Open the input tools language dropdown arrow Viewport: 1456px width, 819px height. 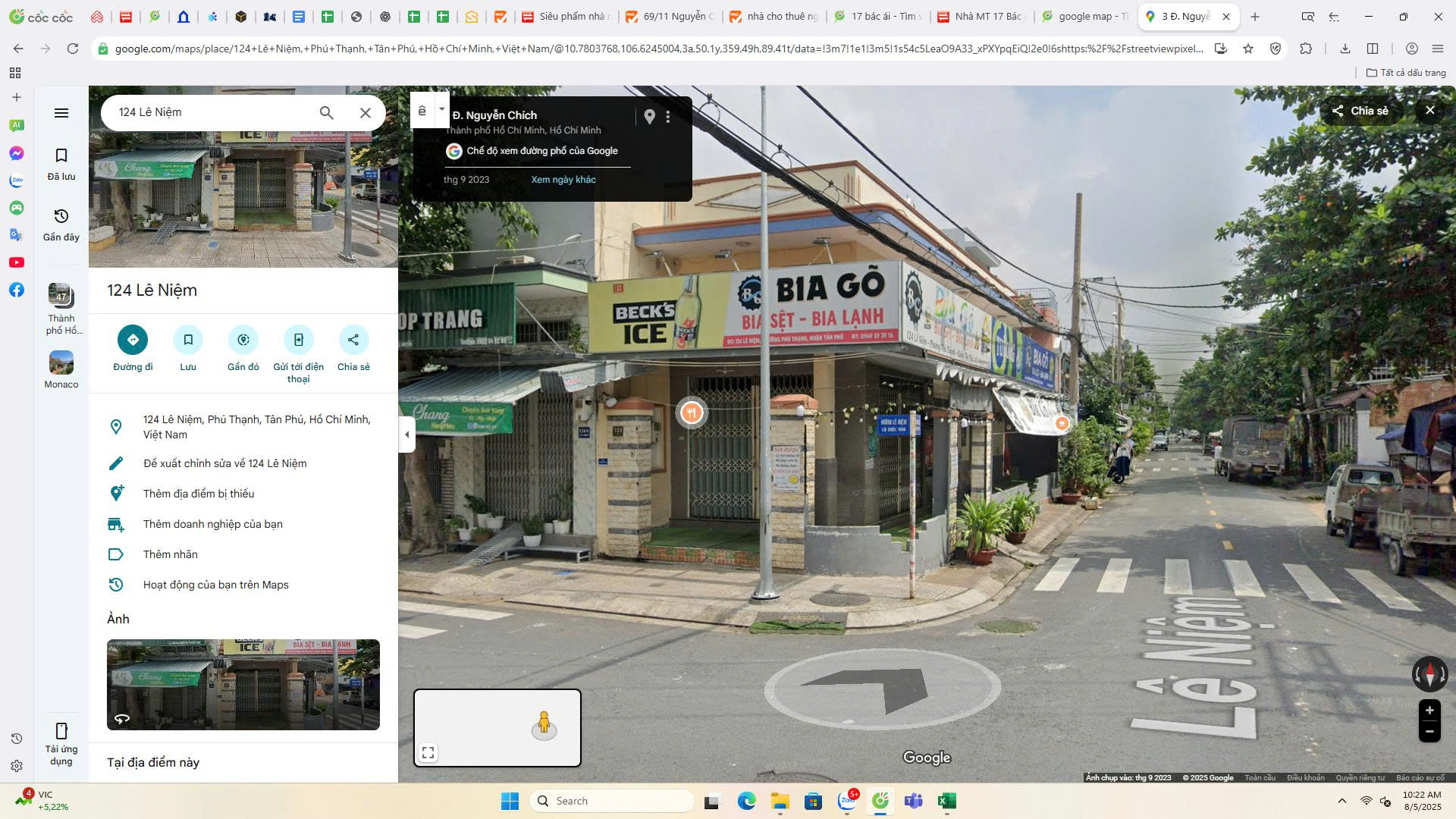coord(441,109)
